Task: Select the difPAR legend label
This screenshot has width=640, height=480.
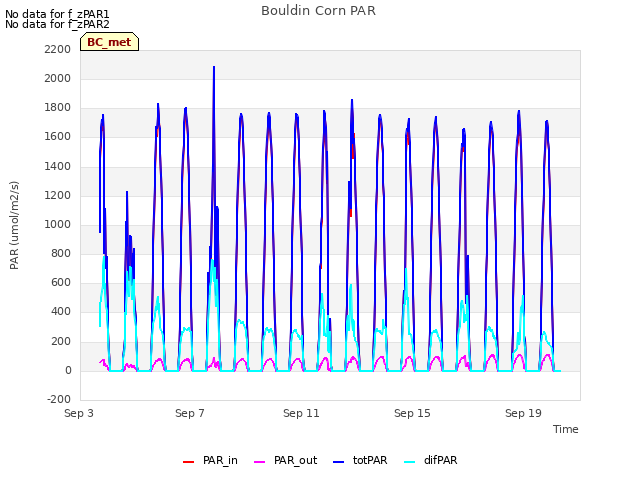Action: [440, 460]
